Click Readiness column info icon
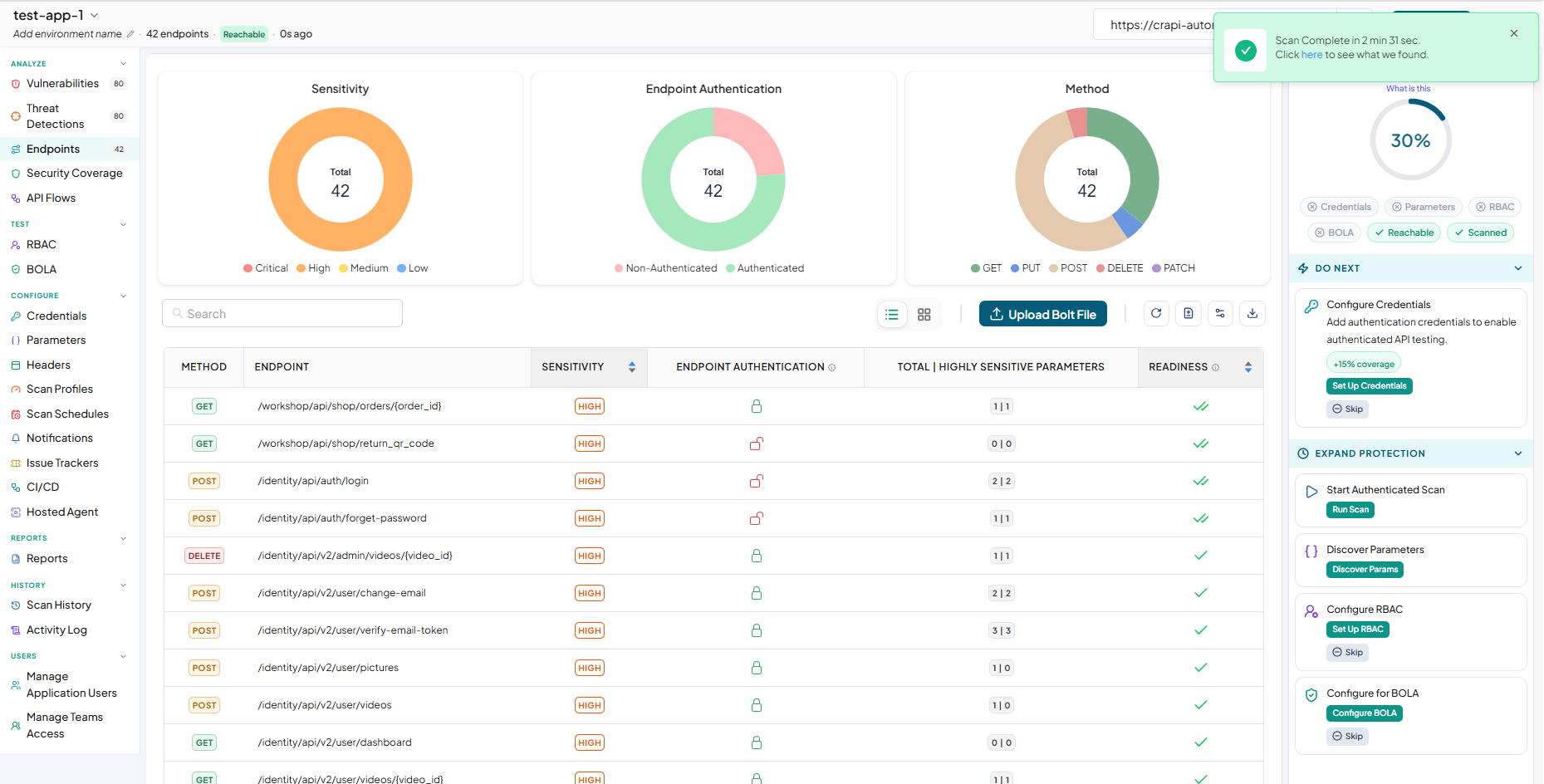1544x784 pixels. (1216, 367)
